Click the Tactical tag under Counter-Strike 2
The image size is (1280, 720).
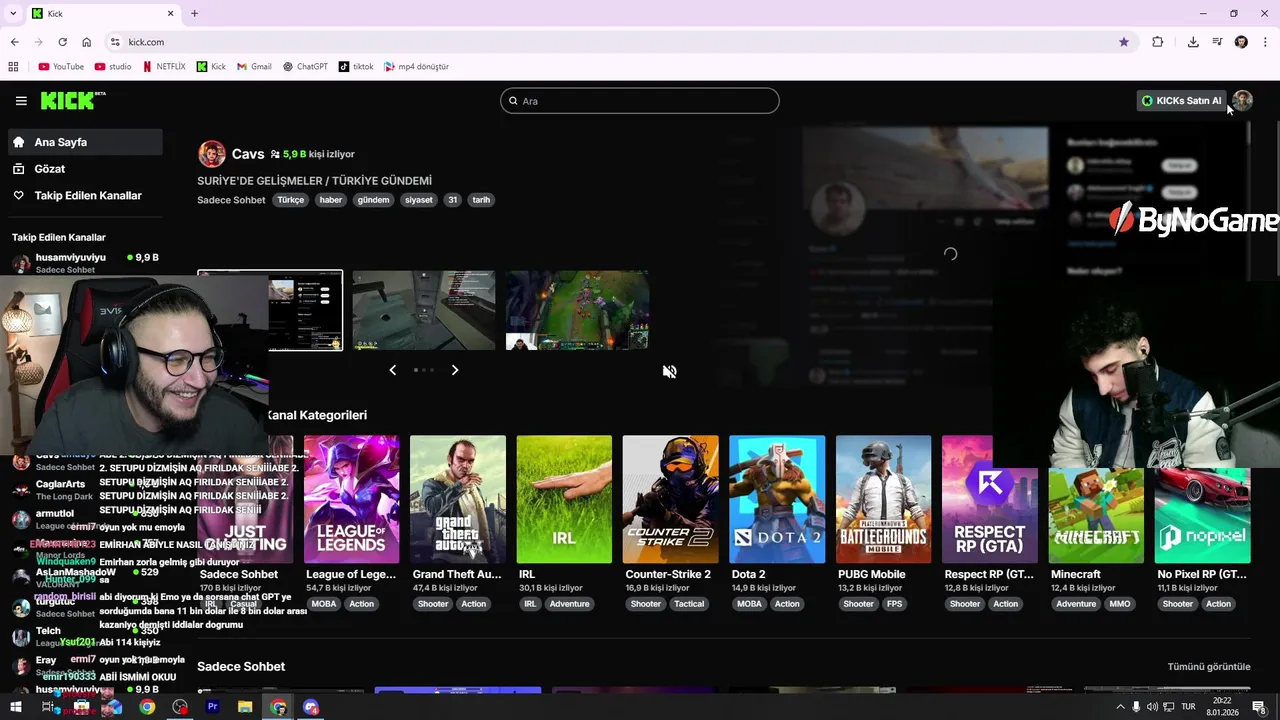[x=689, y=604]
